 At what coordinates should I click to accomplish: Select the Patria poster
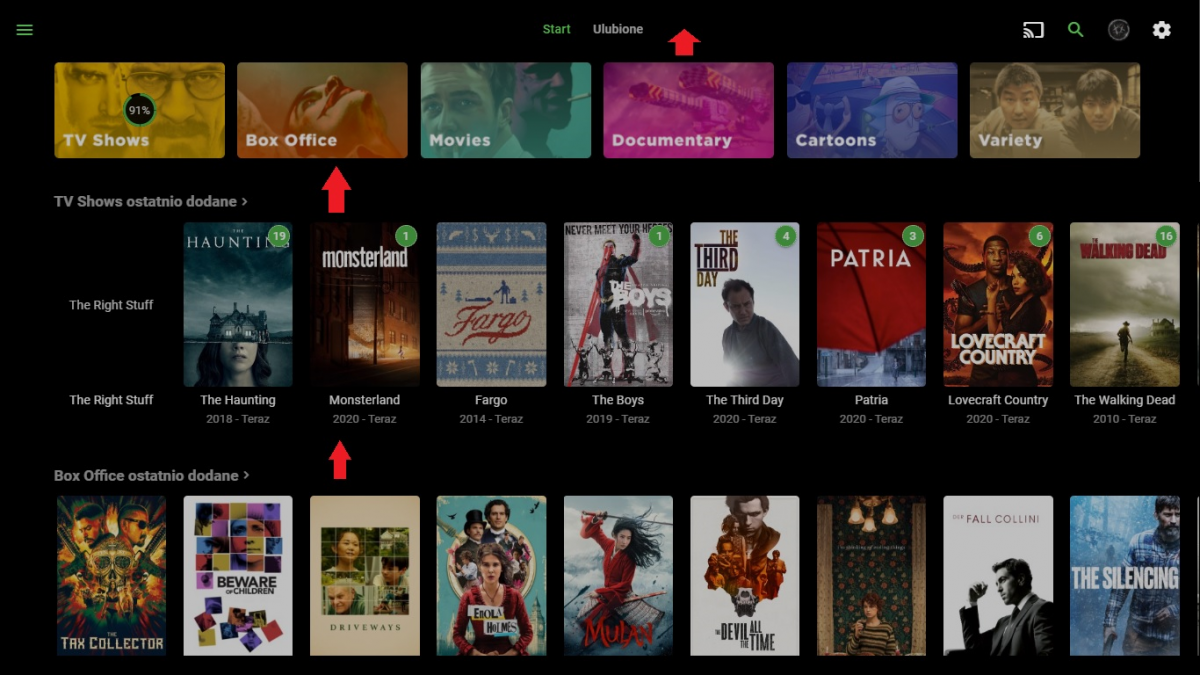tap(872, 304)
